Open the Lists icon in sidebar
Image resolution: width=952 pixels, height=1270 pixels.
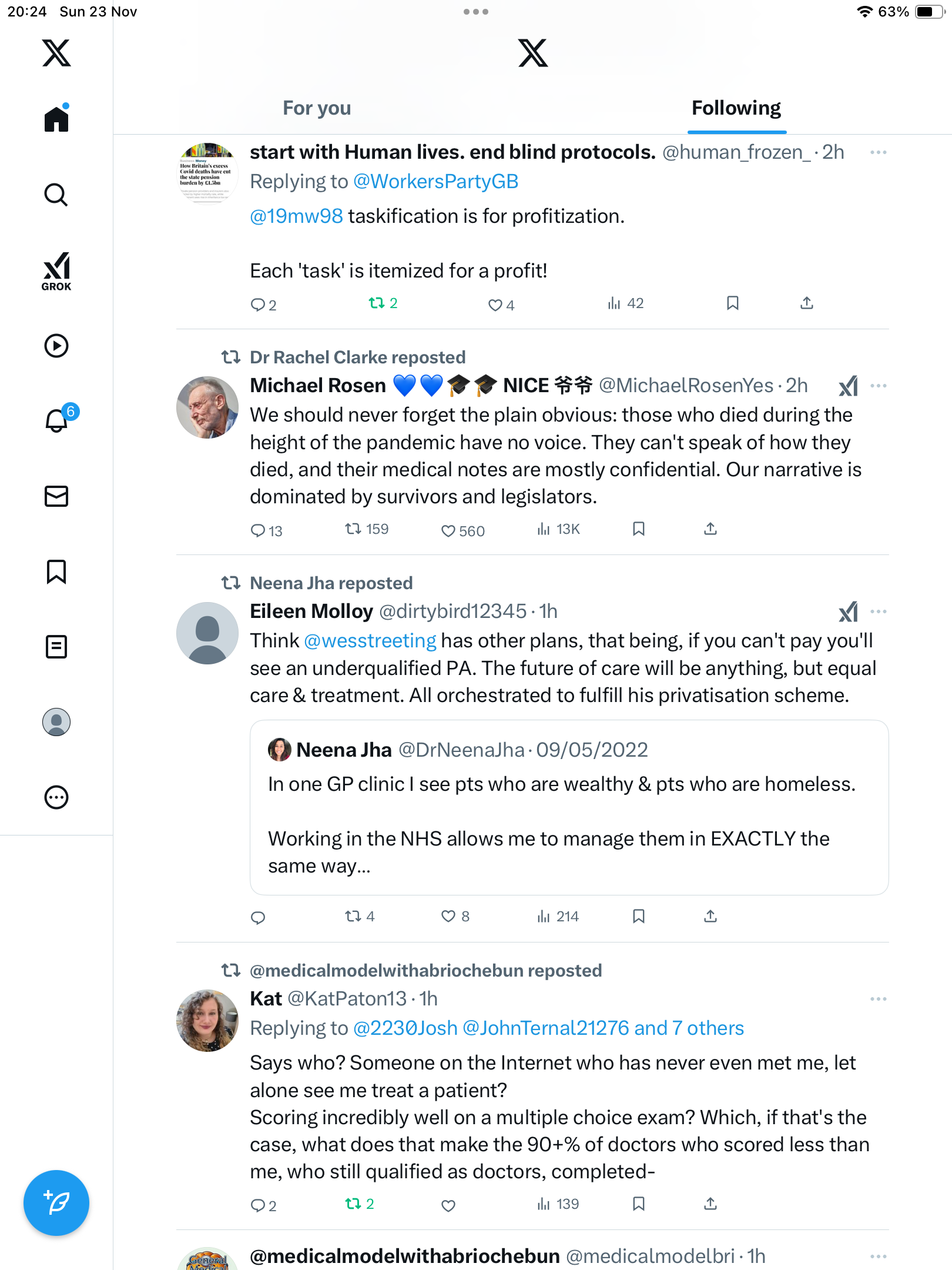(x=56, y=647)
